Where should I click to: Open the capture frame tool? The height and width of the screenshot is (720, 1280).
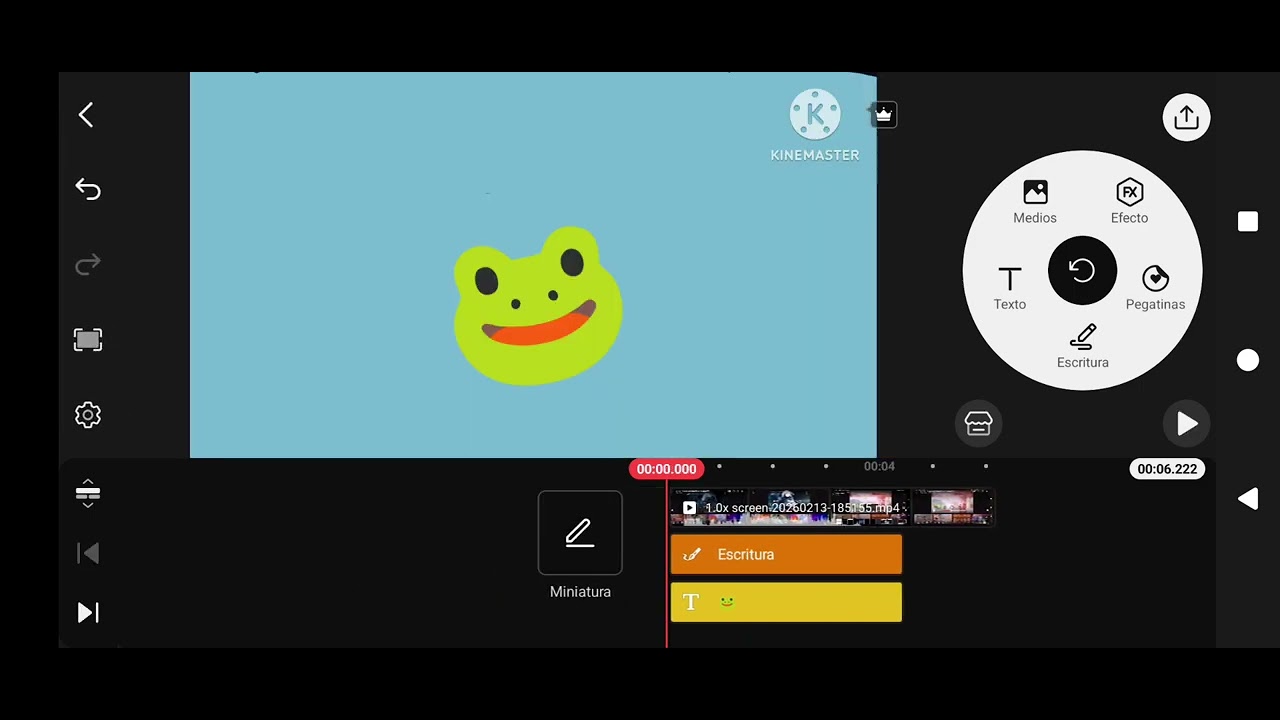[x=88, y=340]
